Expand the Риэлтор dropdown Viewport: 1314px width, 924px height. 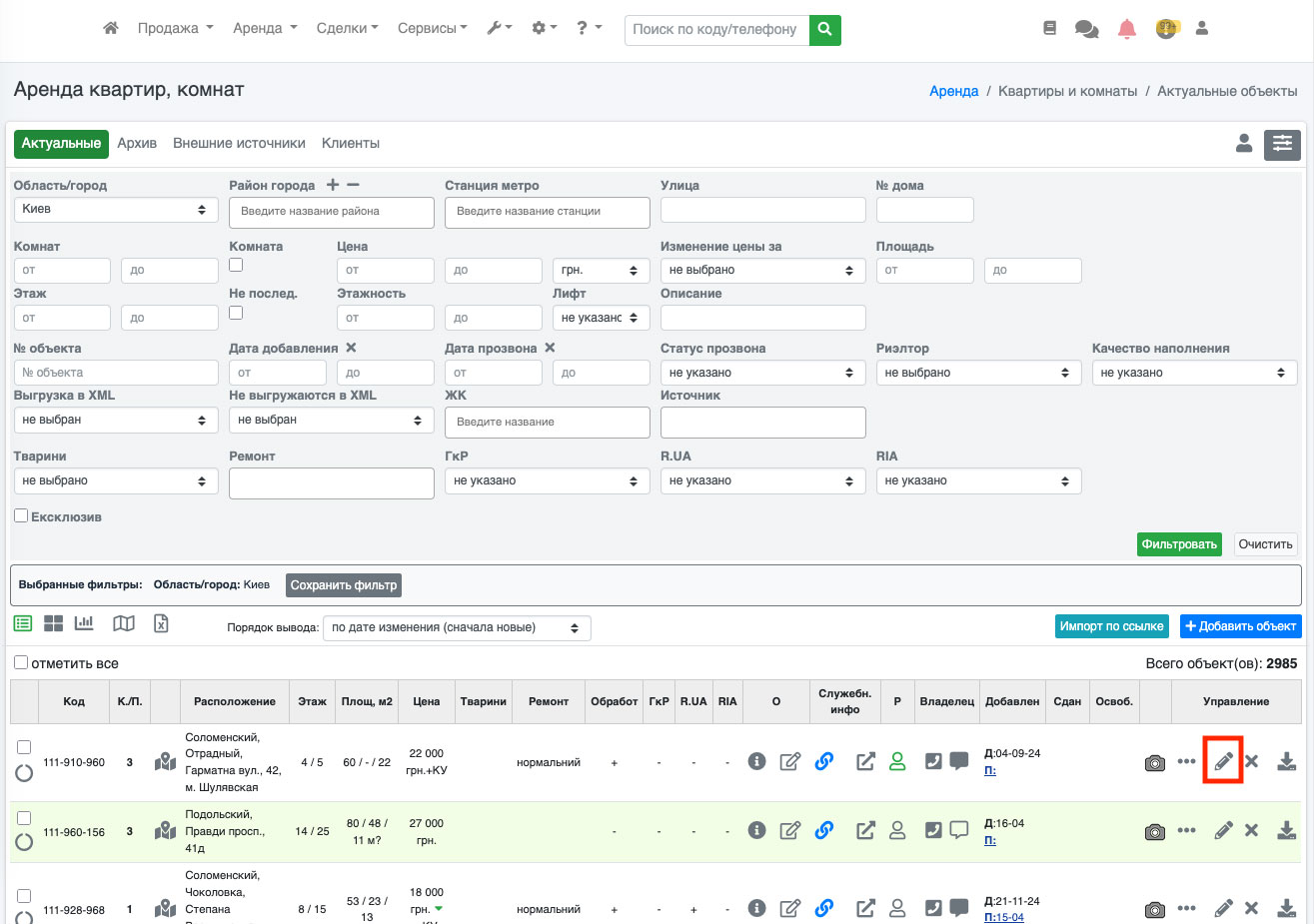[977, 373]
